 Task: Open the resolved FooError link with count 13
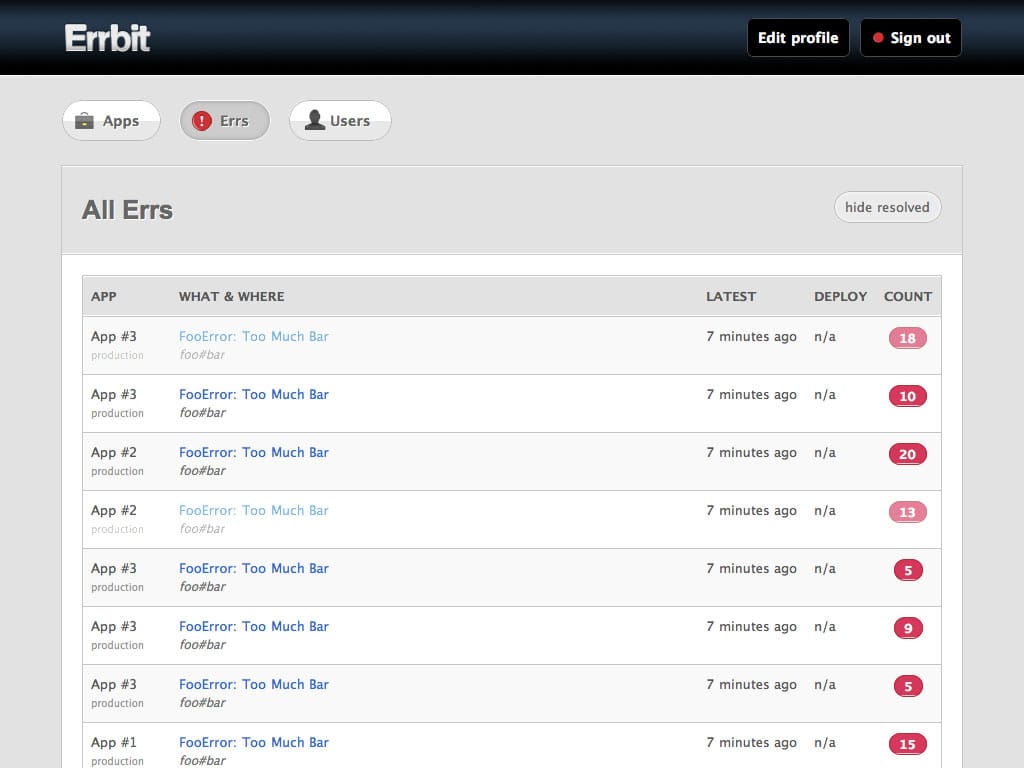pyautogui.click(x=254, y=510)
